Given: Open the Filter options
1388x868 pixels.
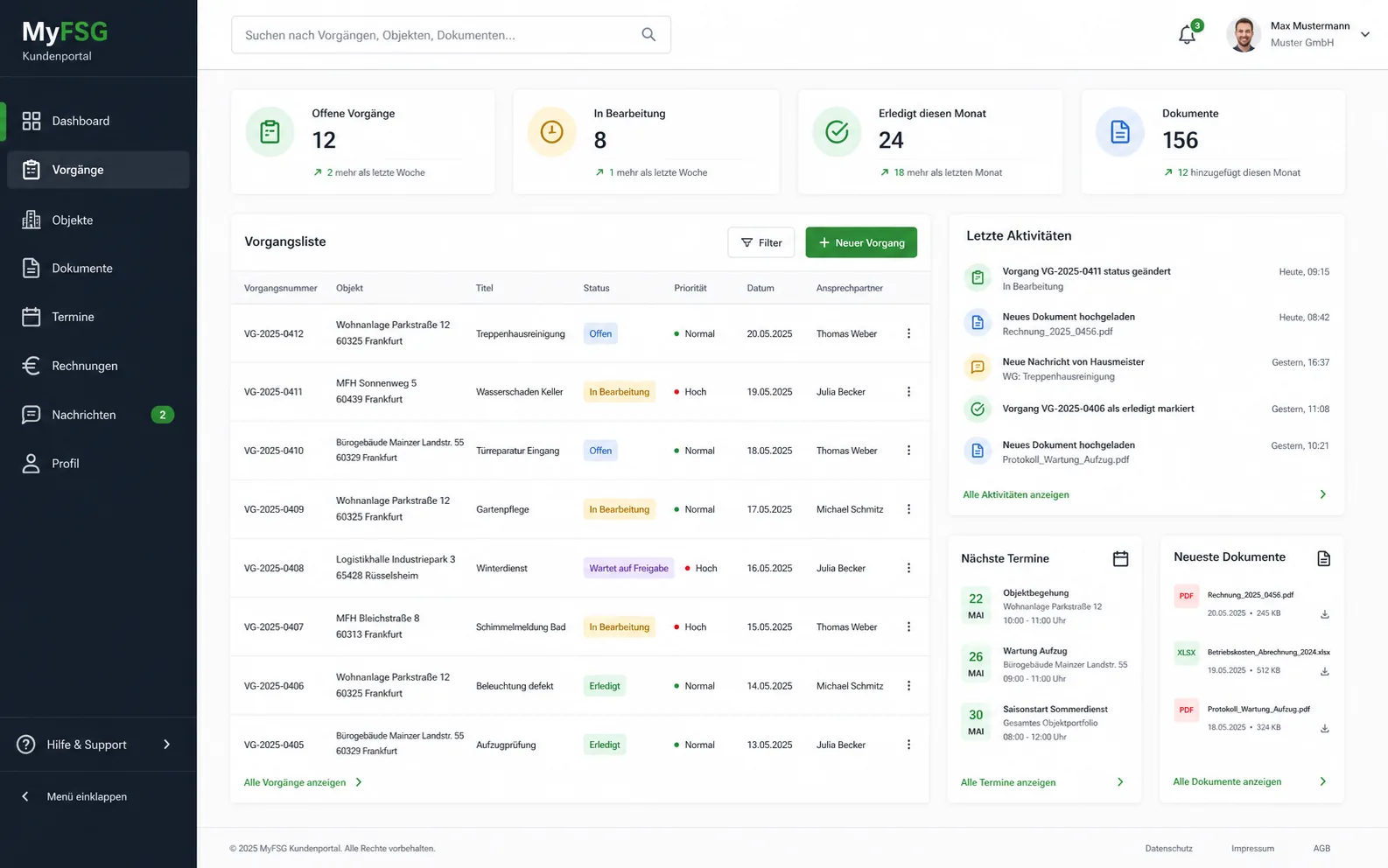Looking at the screenshot, I should pyautogui.click(x=761, y=242).
